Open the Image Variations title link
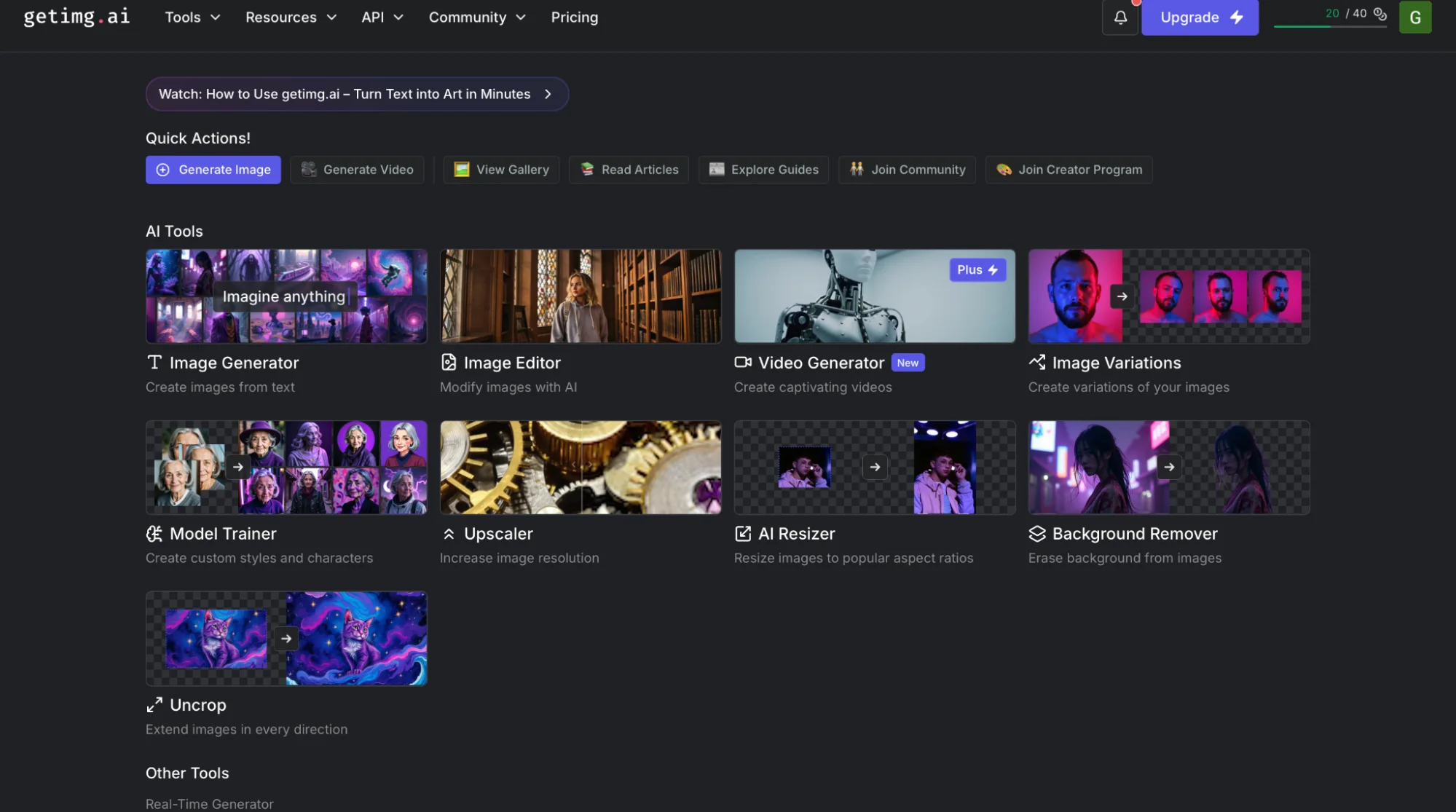The width and height of the screenshot is (1456, 812). coord(1117,363)
